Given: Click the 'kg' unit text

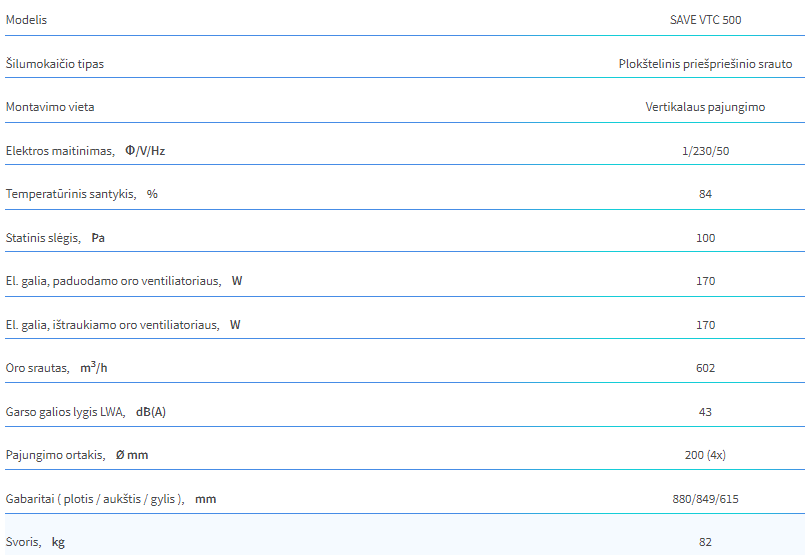Looking at the screenshot, I should 58,543.
